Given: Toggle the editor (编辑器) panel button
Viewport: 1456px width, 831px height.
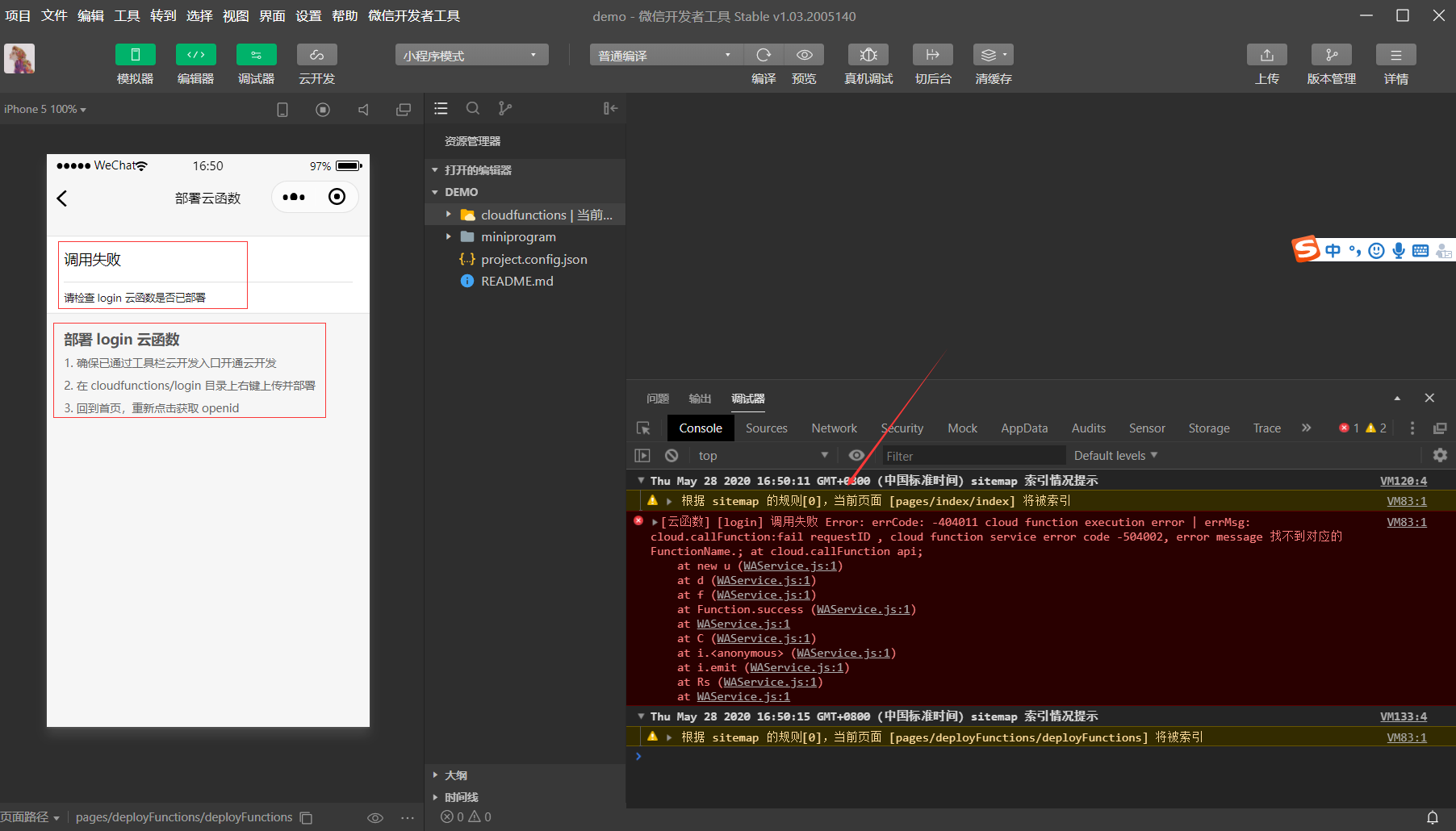Looking at the screenshot, I should (x=195, y=55).
